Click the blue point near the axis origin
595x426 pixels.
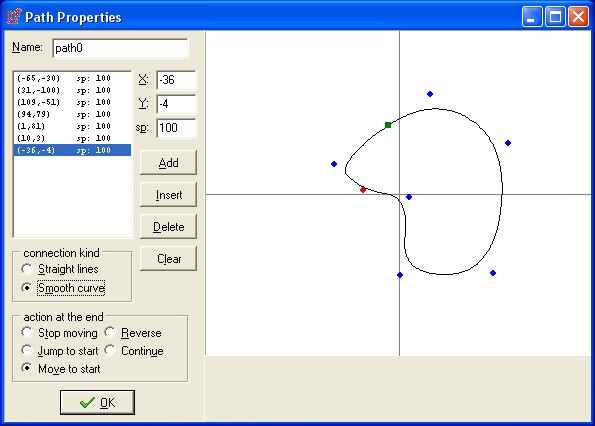[409, 197]
